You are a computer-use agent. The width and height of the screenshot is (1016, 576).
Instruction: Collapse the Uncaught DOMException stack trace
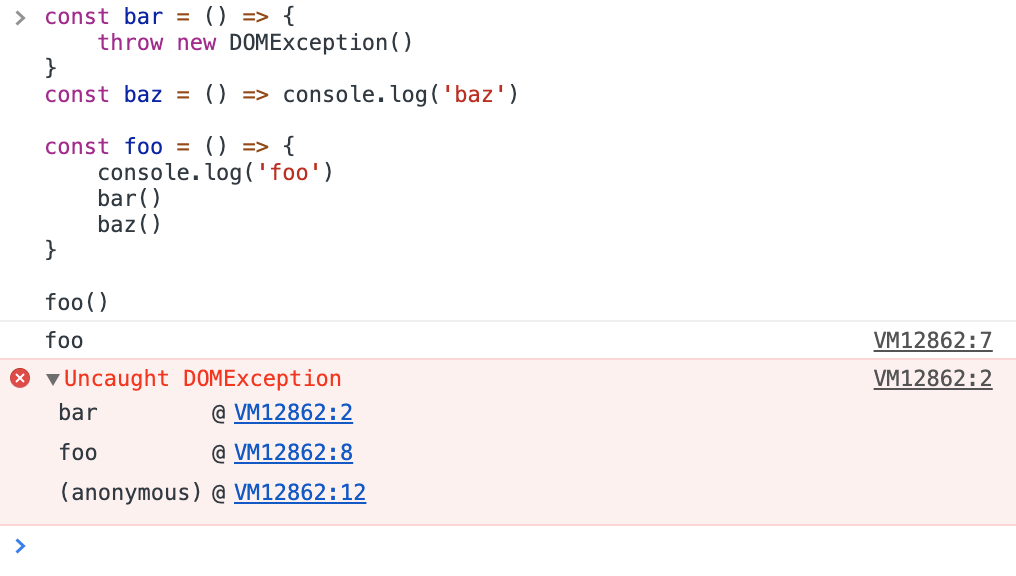pos(53,379)
